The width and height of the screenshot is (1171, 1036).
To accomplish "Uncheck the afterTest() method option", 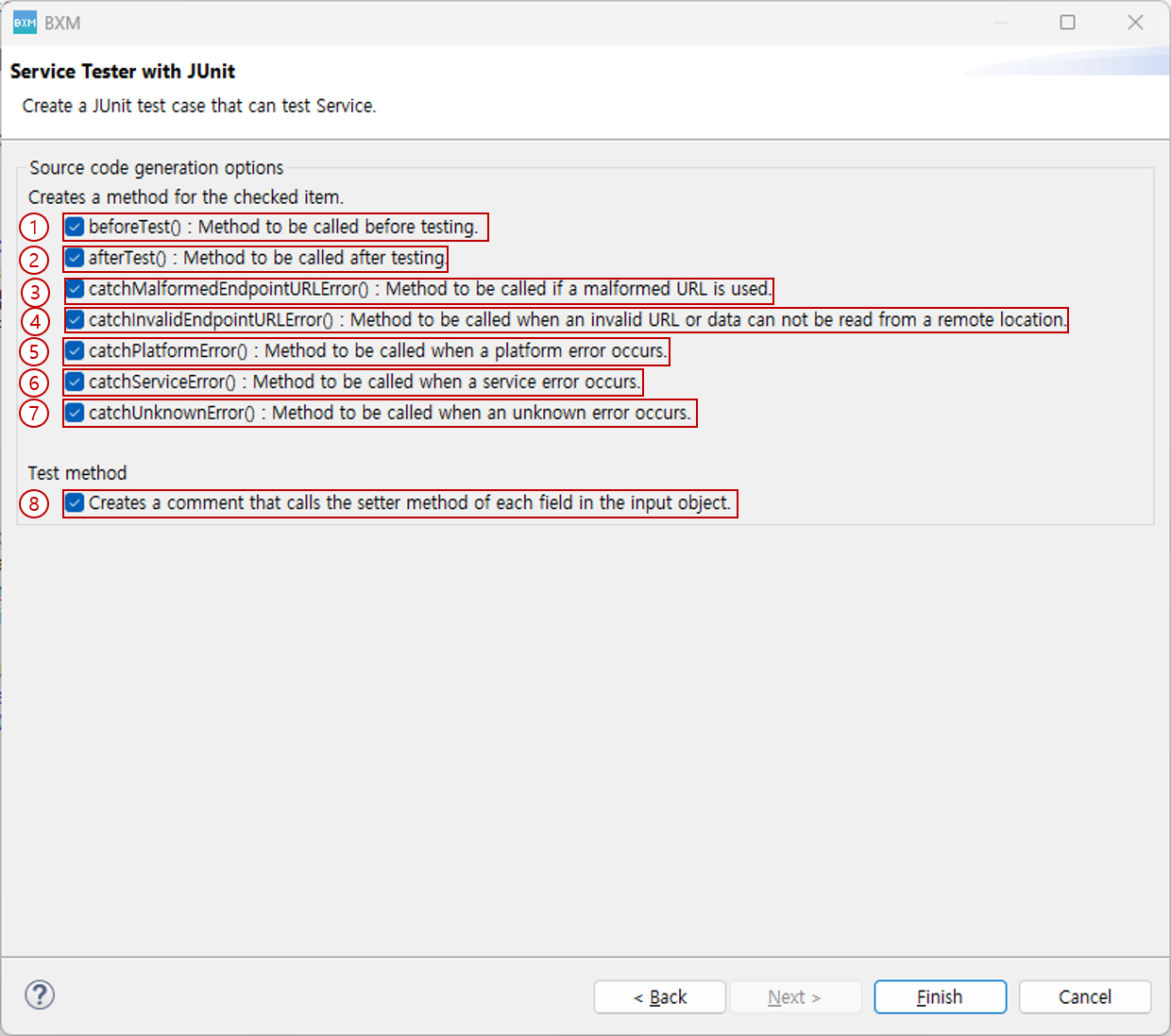I will 75,258.
